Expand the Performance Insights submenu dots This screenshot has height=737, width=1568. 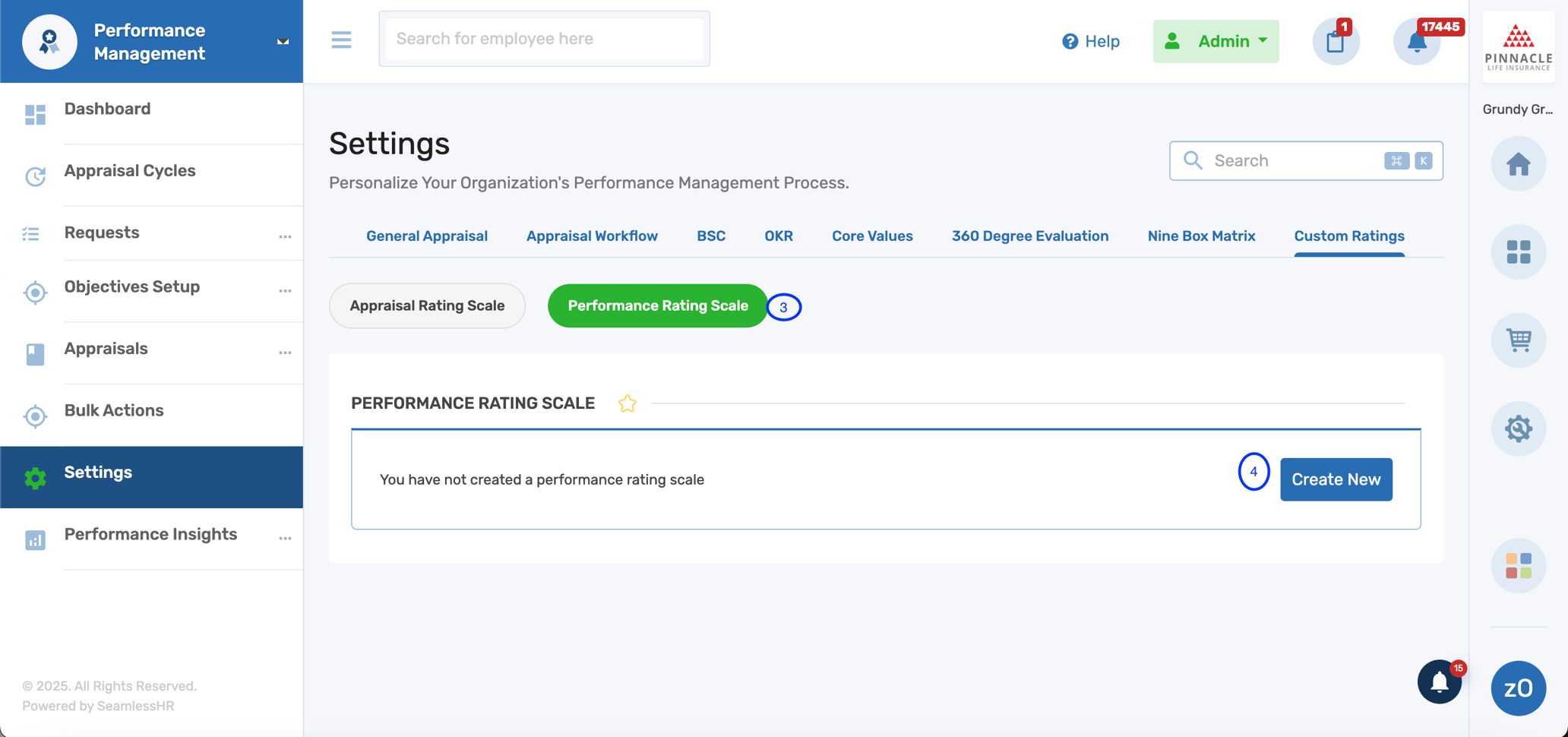tap(285, 539)
